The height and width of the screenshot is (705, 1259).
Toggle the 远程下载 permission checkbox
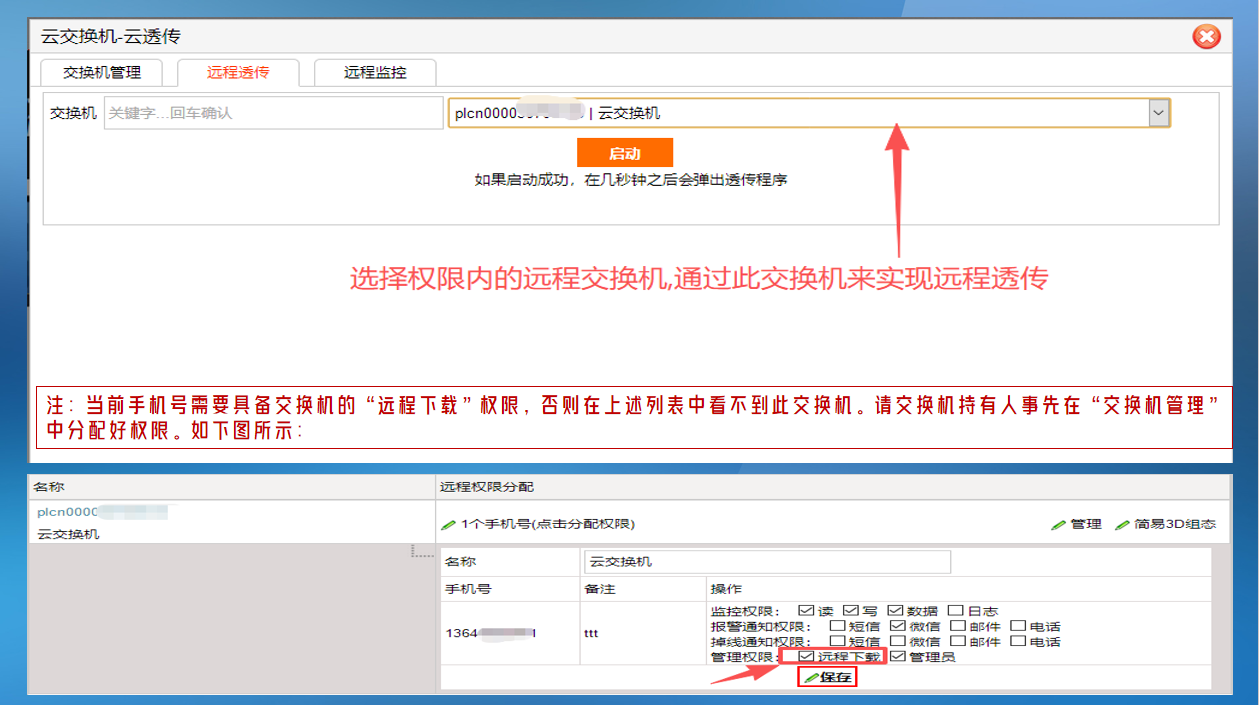click(807, 656)
